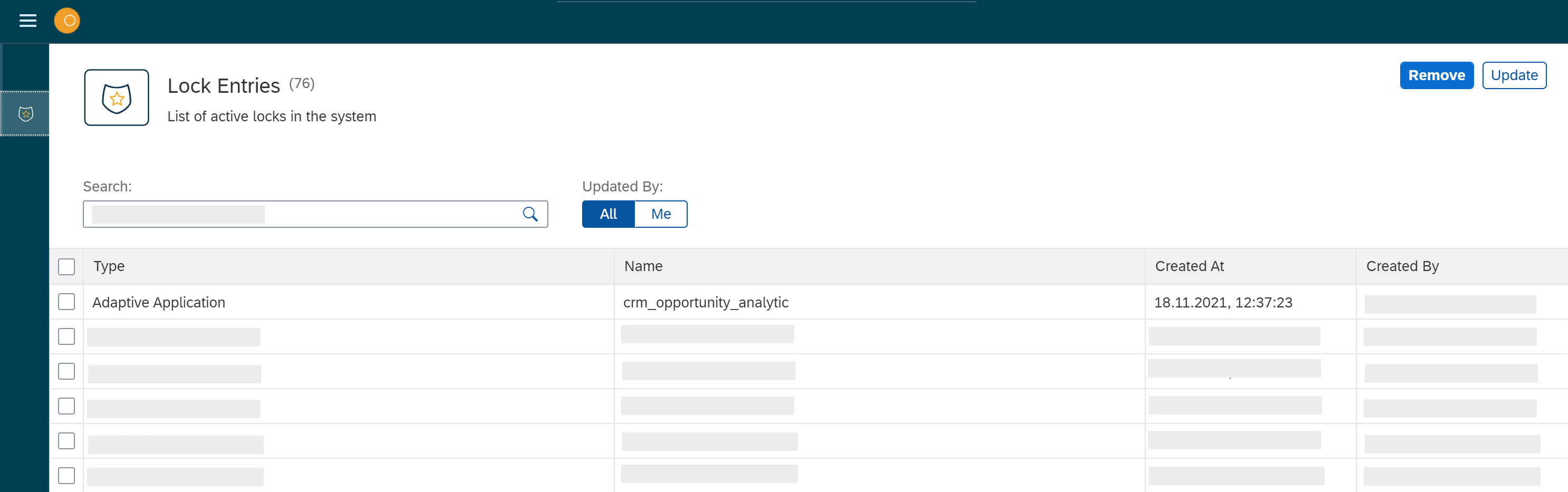Image resolution: width=1568 pixels, height=492 pixels.
Task: Select the All filter segment
Action: coord(608,214)
